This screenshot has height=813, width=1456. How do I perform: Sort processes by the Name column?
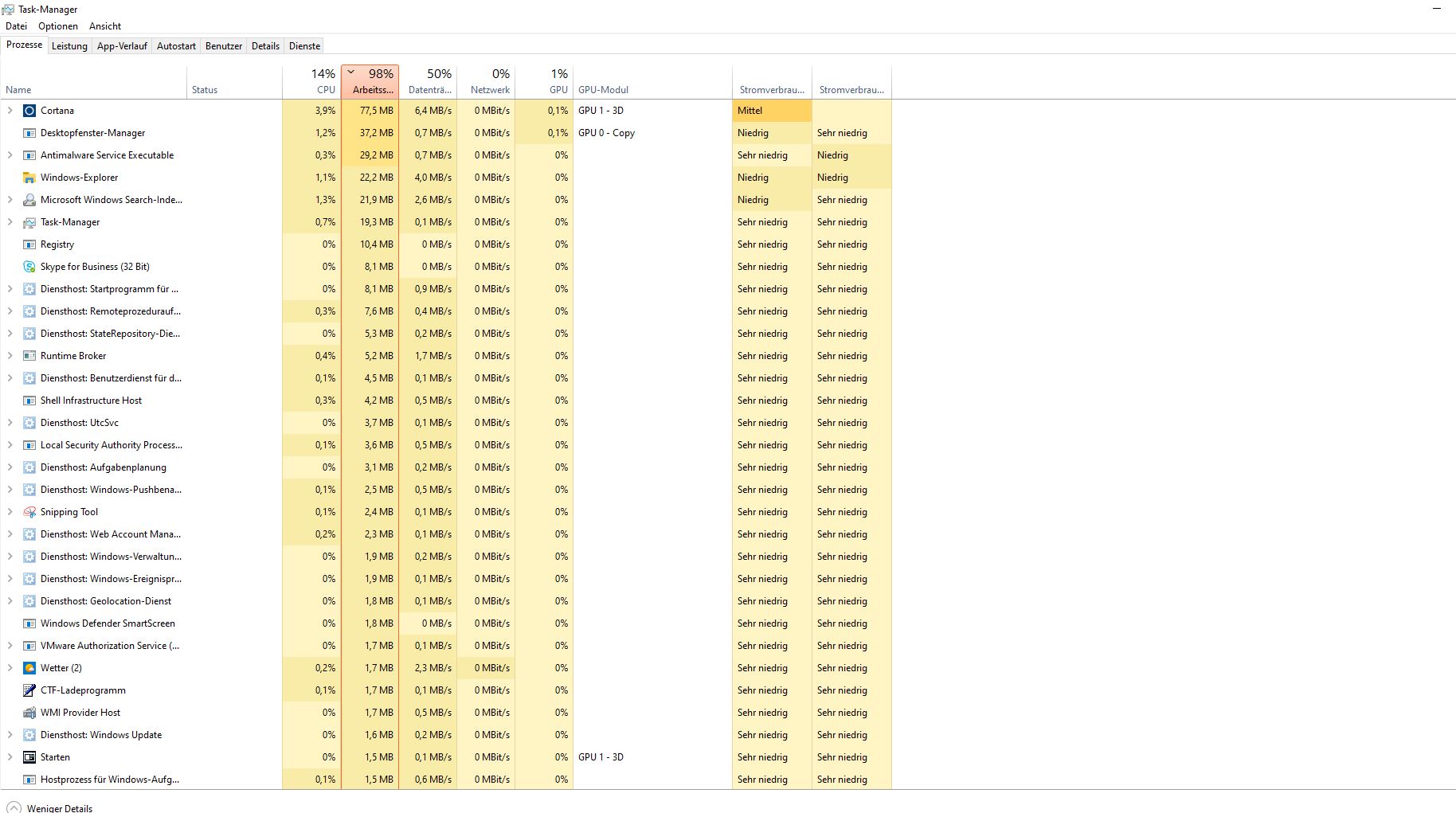[94, 82]
